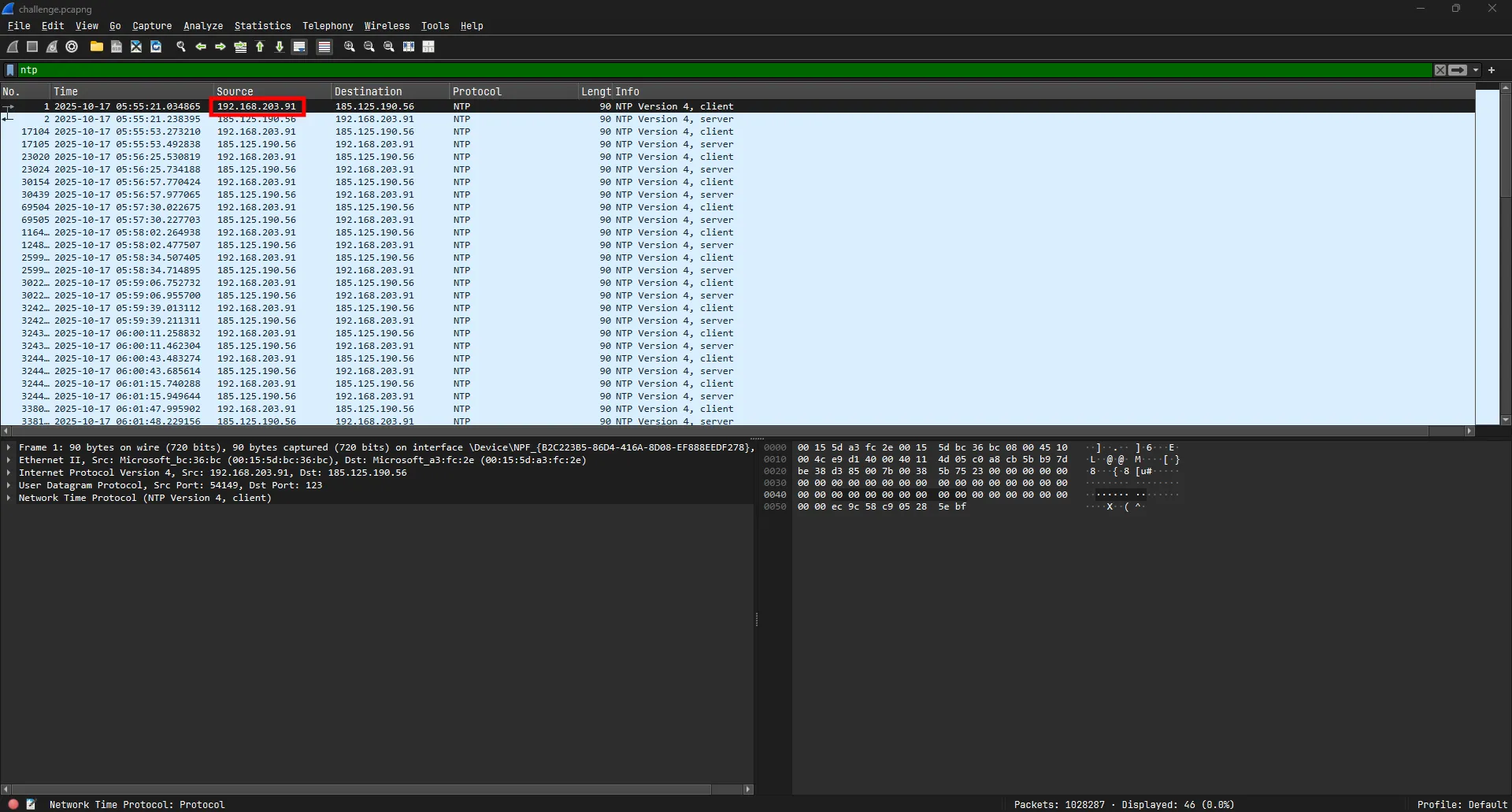Viewport: 1512px width, 812px height.
Task: Open expert information red circle icon
Action: (x=13, y=804)
